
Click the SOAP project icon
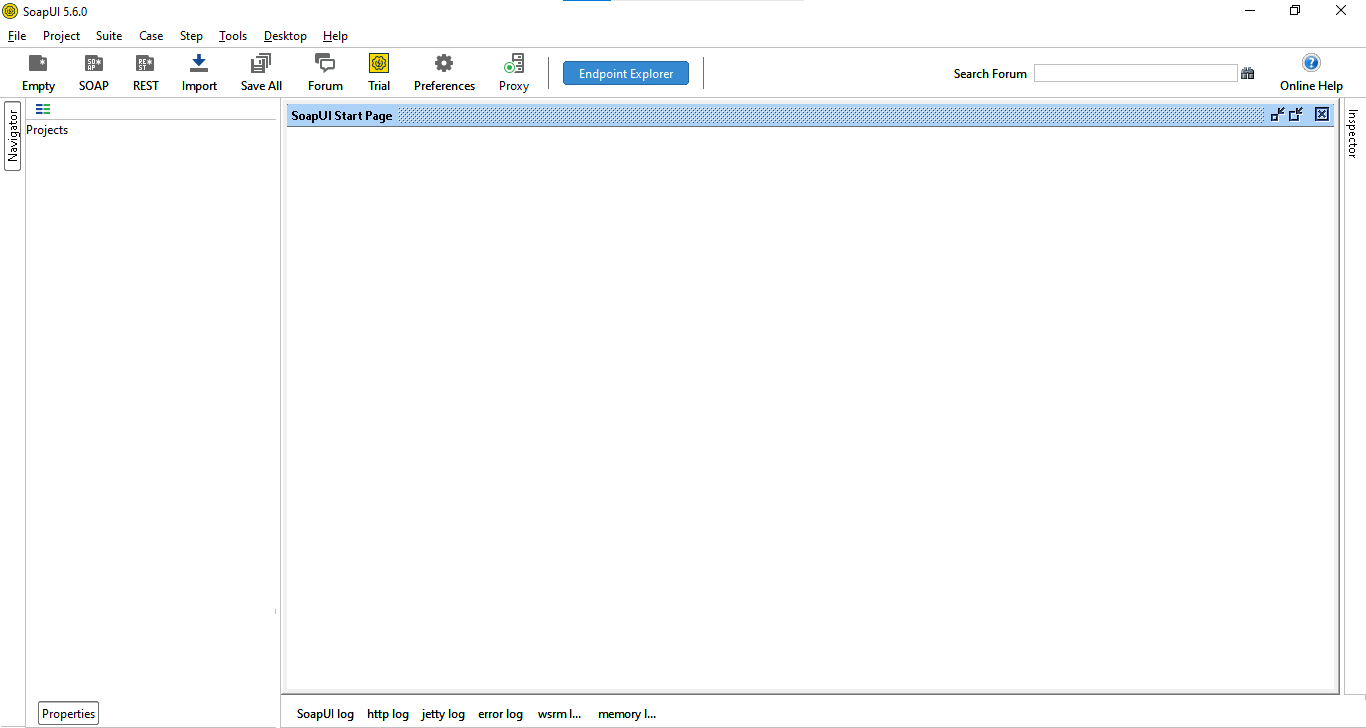94,64
